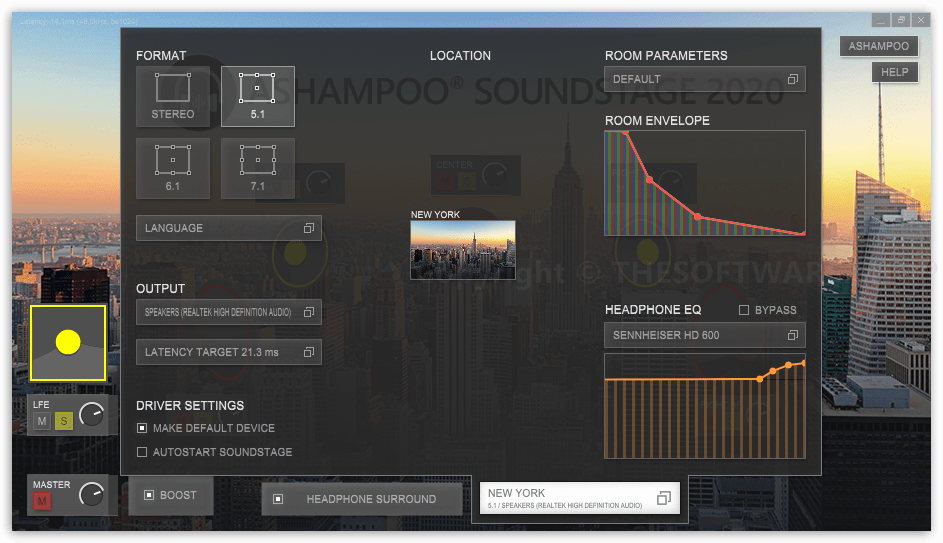The width and height of the screenshot is (943, 543).
Task: Toggle the Headphone Surround checkbox
Action: click(x=278, y=499)
